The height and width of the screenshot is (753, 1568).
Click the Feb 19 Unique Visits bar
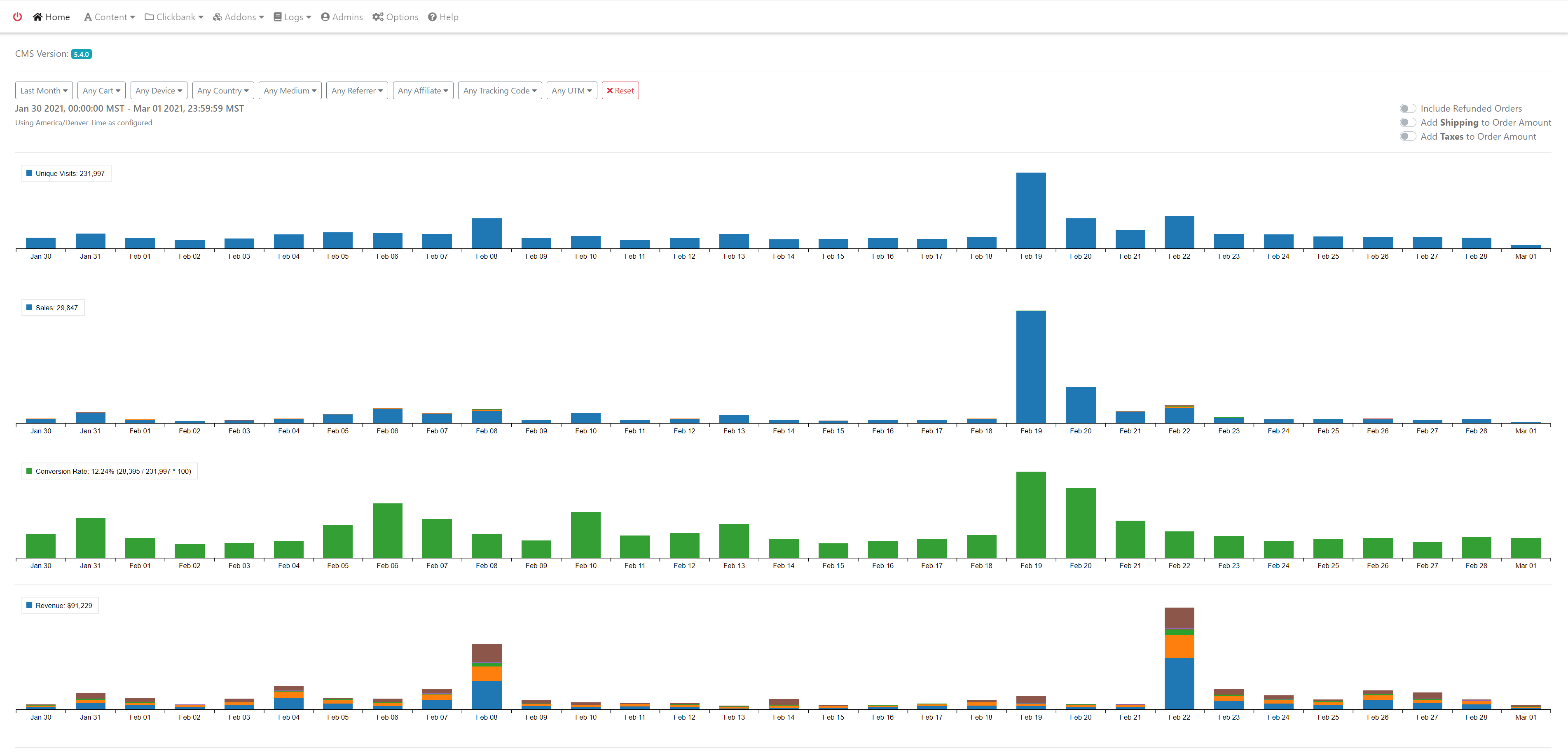coord(1030,210)
